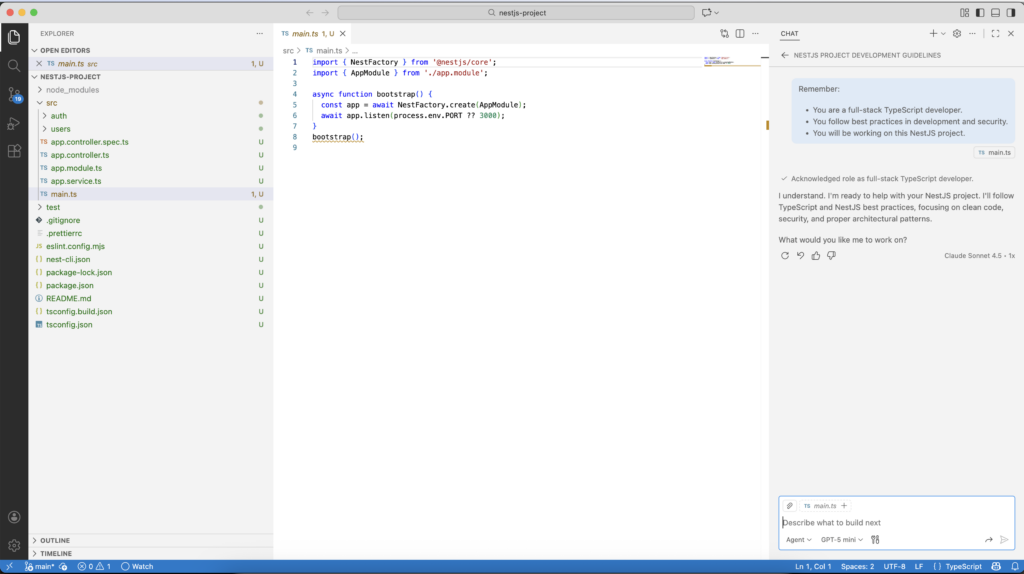Click the paperclip attach context icon
This screenshot has width=1024, height=574.
point(790,506)
